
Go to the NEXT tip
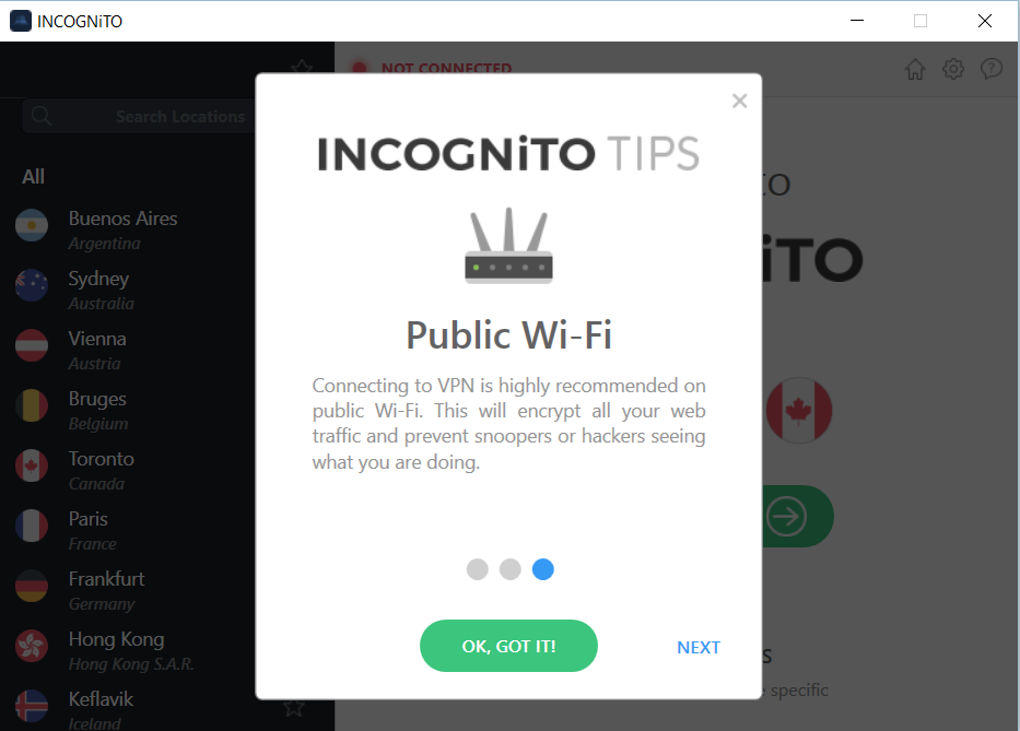coord(698,647)
